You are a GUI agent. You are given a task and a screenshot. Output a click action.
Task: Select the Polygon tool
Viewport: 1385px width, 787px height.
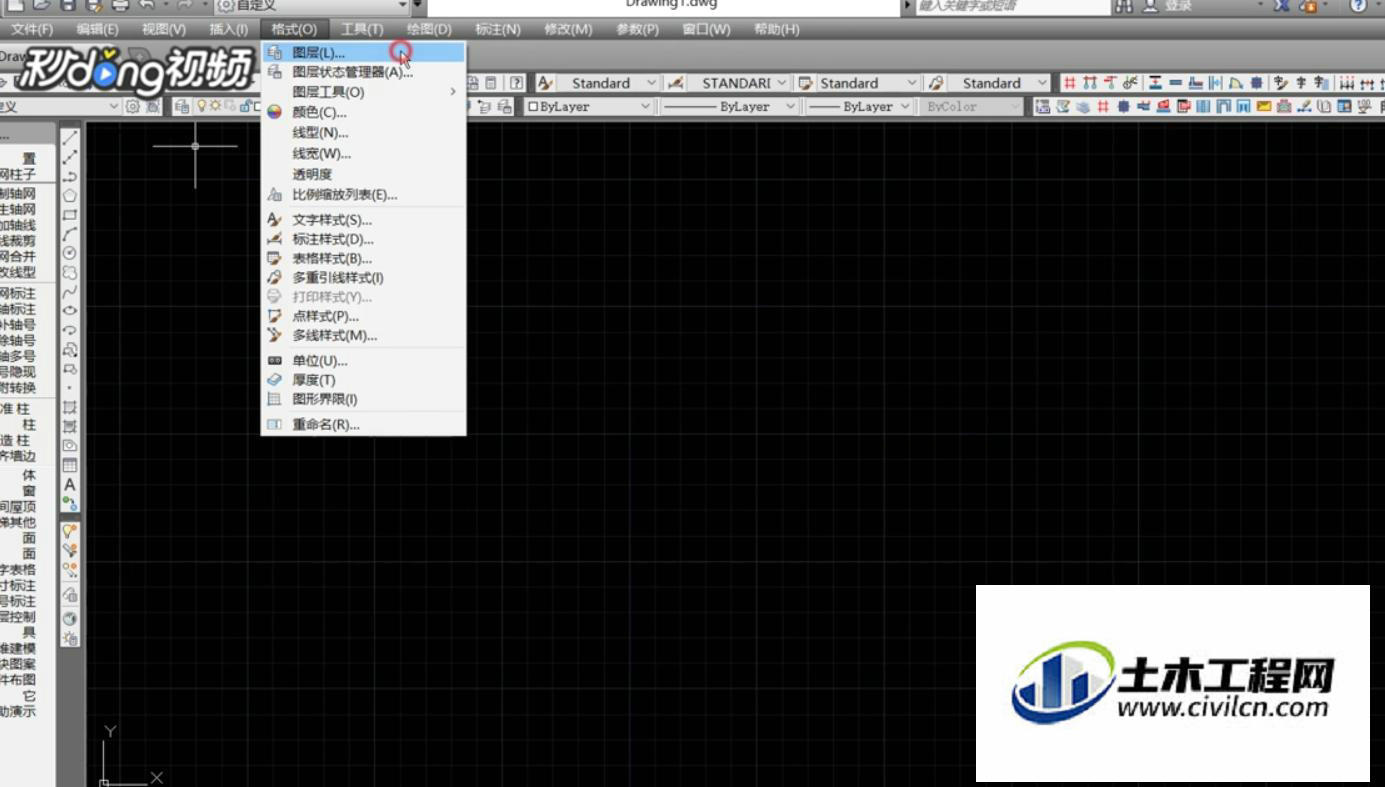click(x=70, y=195)
